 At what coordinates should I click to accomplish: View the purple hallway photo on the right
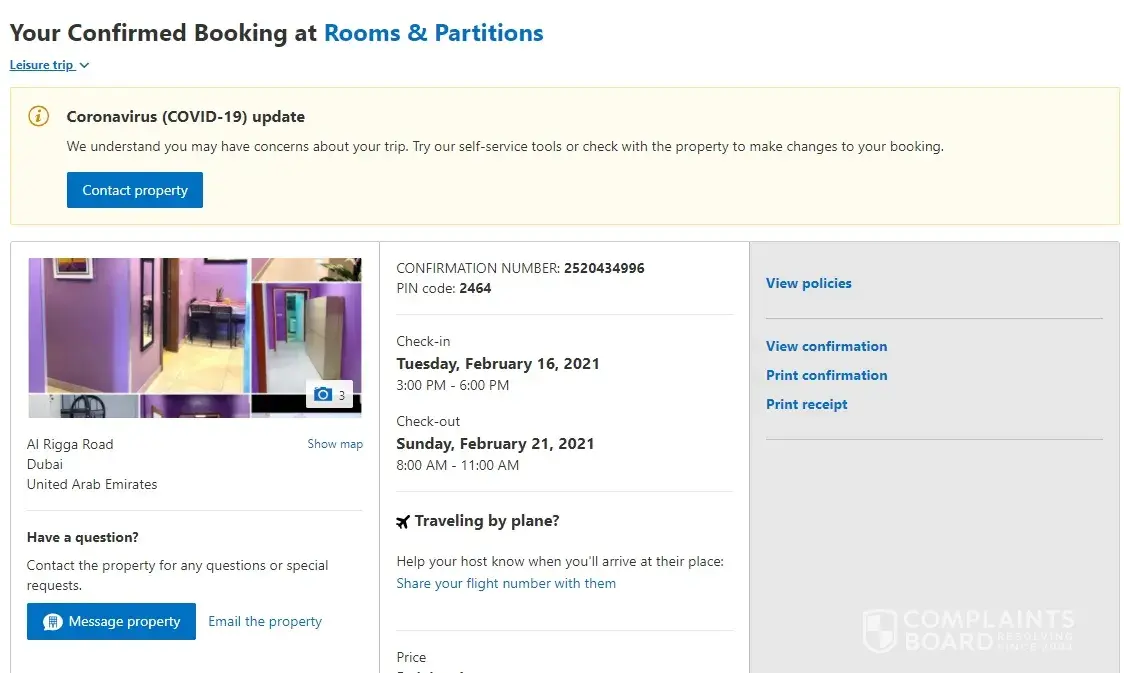click(305, 335)
